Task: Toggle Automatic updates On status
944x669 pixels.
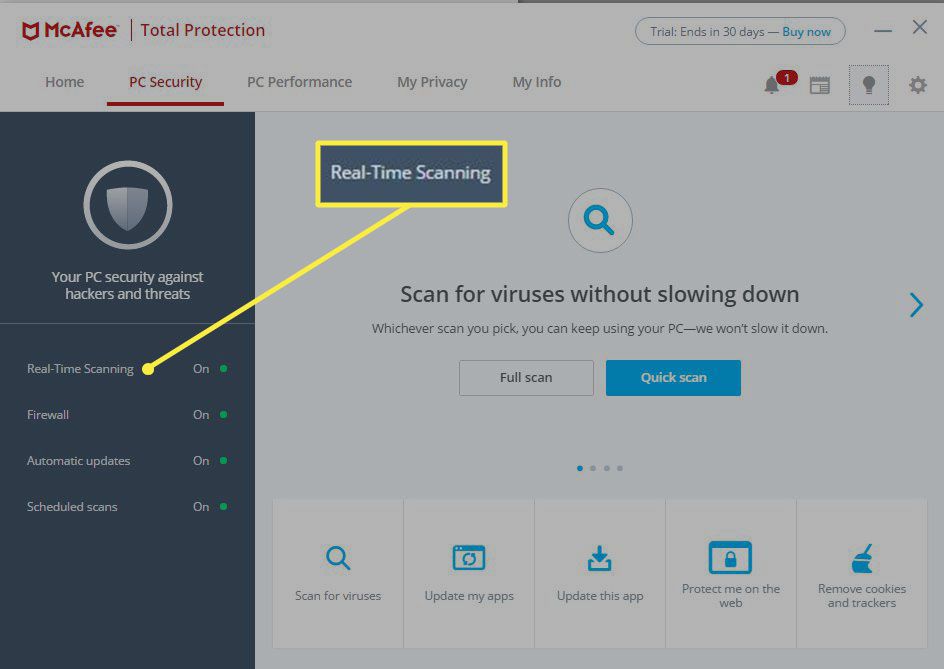Action: 202,461
